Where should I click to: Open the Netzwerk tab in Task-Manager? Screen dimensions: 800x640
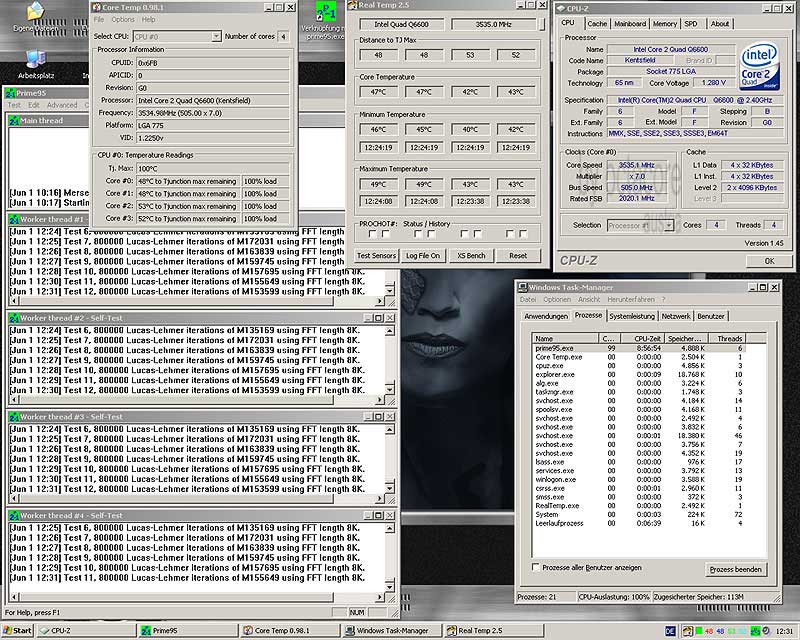point(676,316)
